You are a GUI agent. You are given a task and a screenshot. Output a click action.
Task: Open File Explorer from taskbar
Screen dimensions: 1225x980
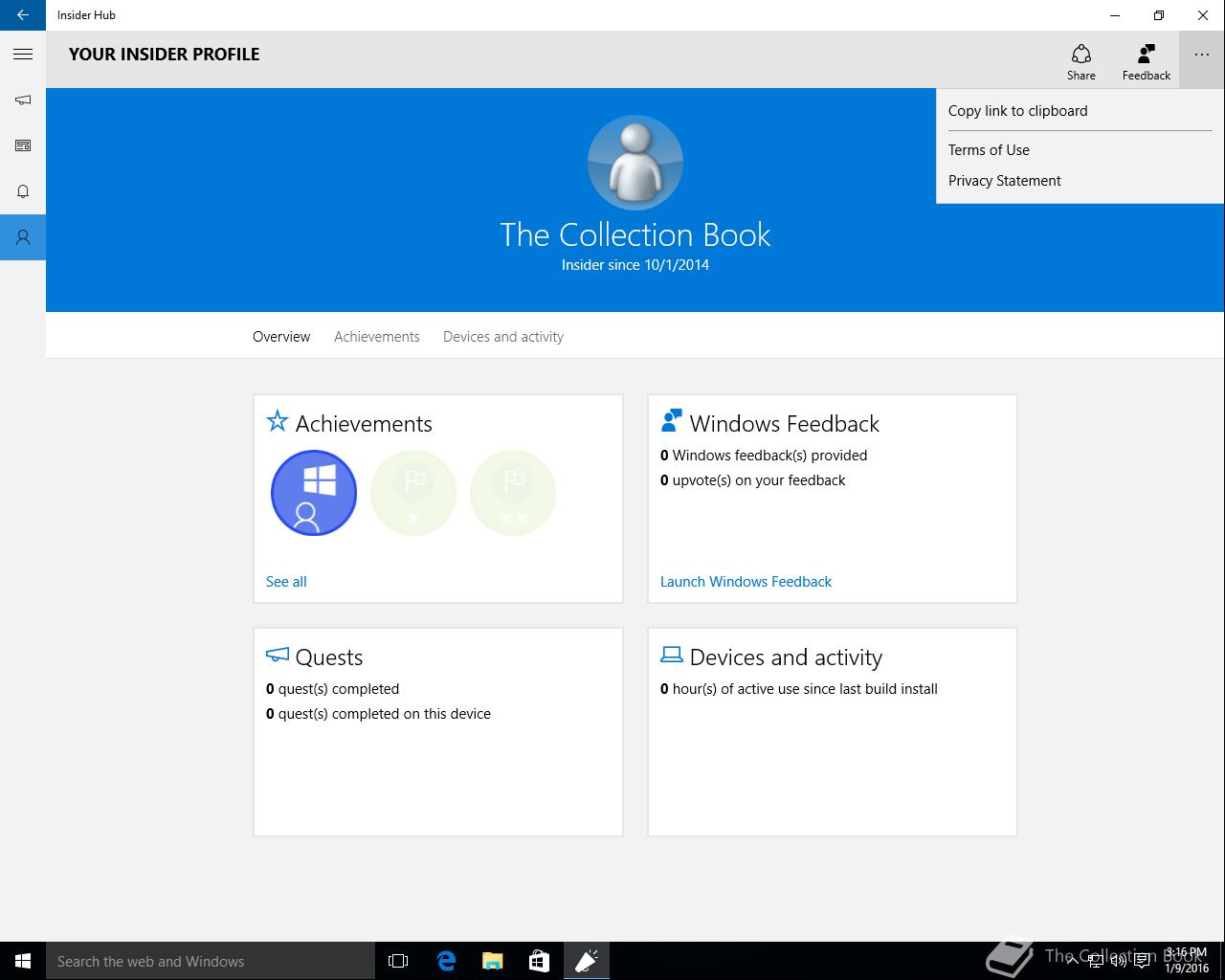(492, 961)
